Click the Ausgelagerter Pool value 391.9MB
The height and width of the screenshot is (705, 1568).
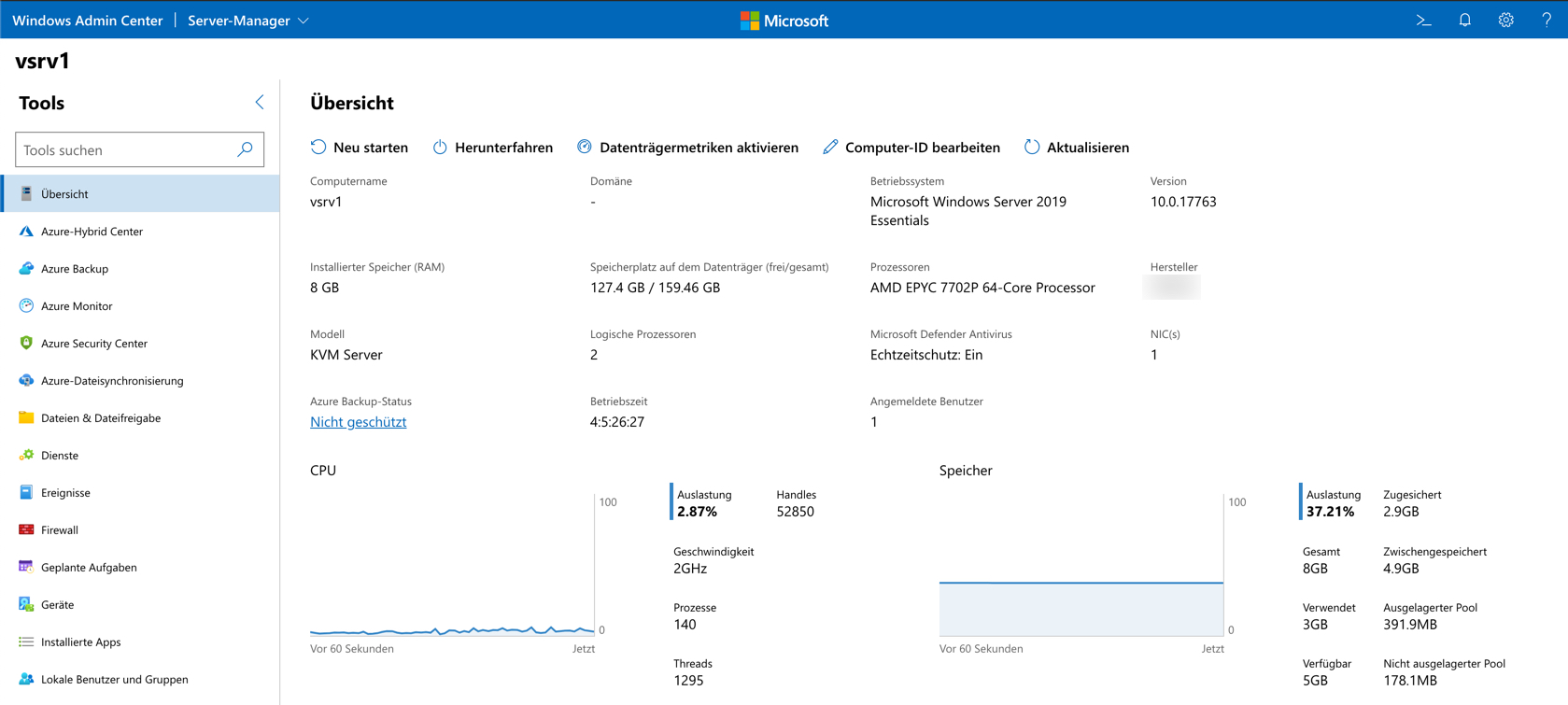click(1410, 625)
